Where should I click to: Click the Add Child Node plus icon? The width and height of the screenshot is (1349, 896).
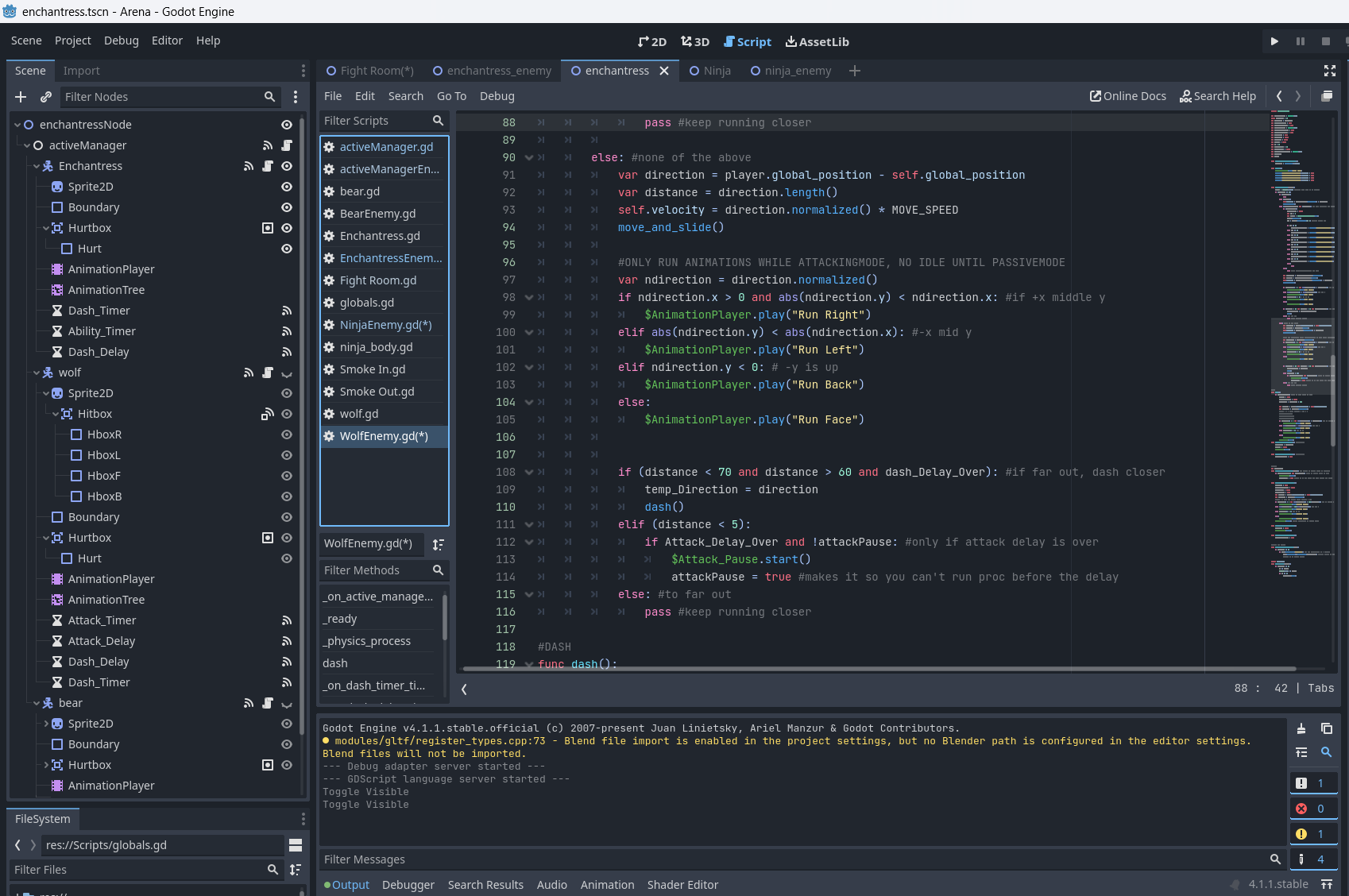tap(21, 97)
